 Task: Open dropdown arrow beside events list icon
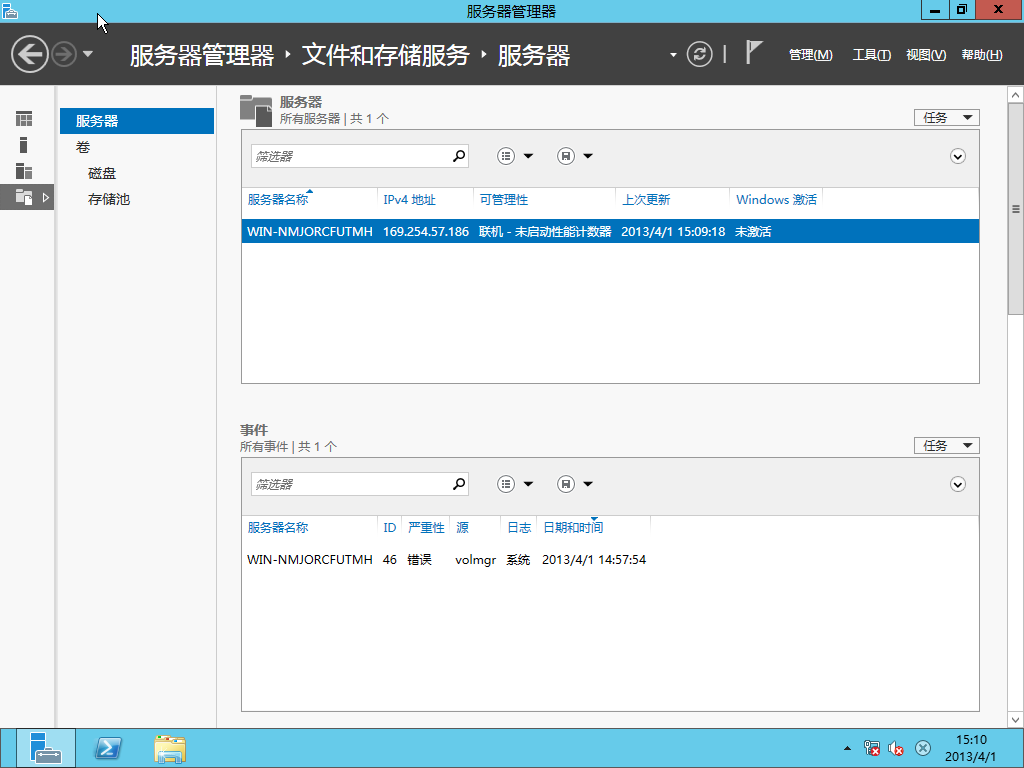pos(528,484)
